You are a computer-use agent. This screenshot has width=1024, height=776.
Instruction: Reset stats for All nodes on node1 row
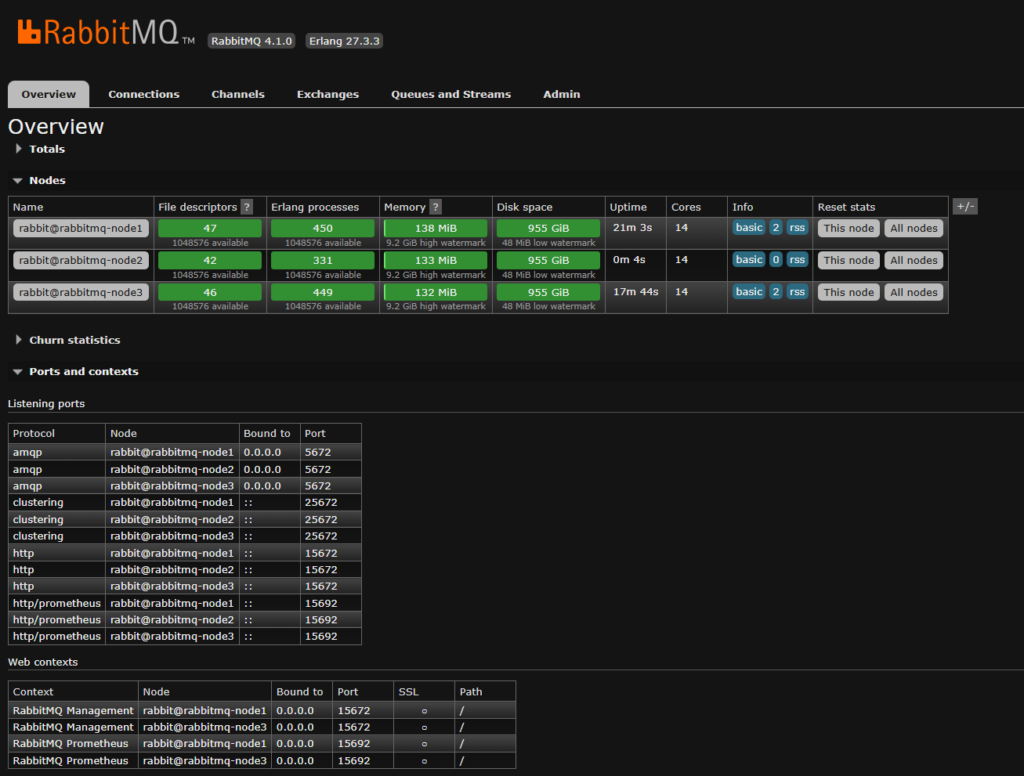(x=914, y=228)
